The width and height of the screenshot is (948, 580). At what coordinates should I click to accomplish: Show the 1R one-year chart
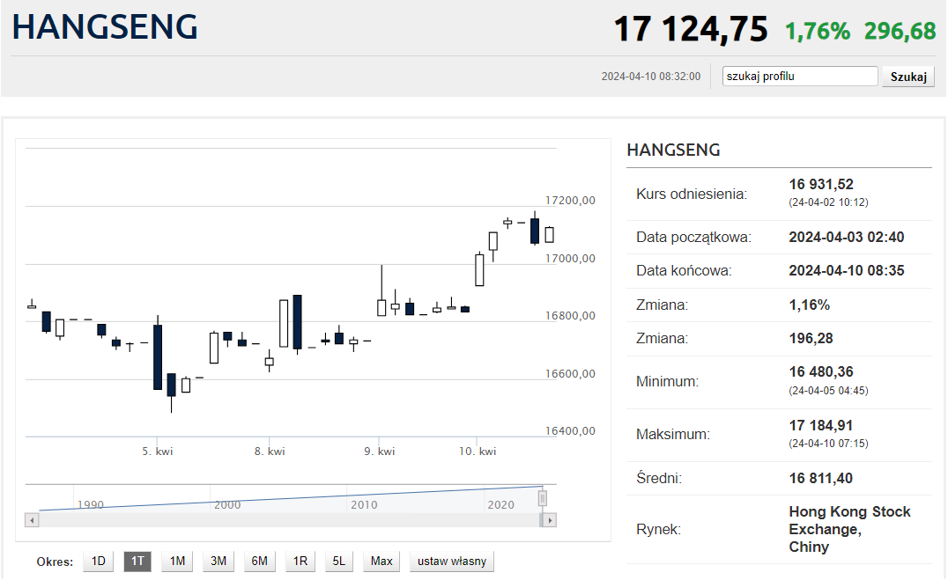point(300,561)
